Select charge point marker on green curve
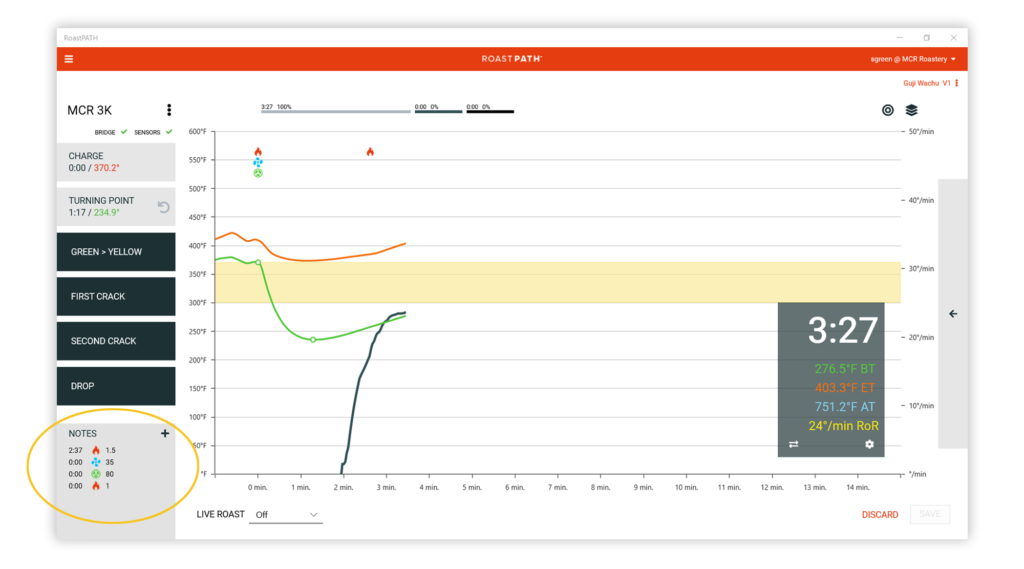Viewport: 1024px width, 569px height. point(258,263)
